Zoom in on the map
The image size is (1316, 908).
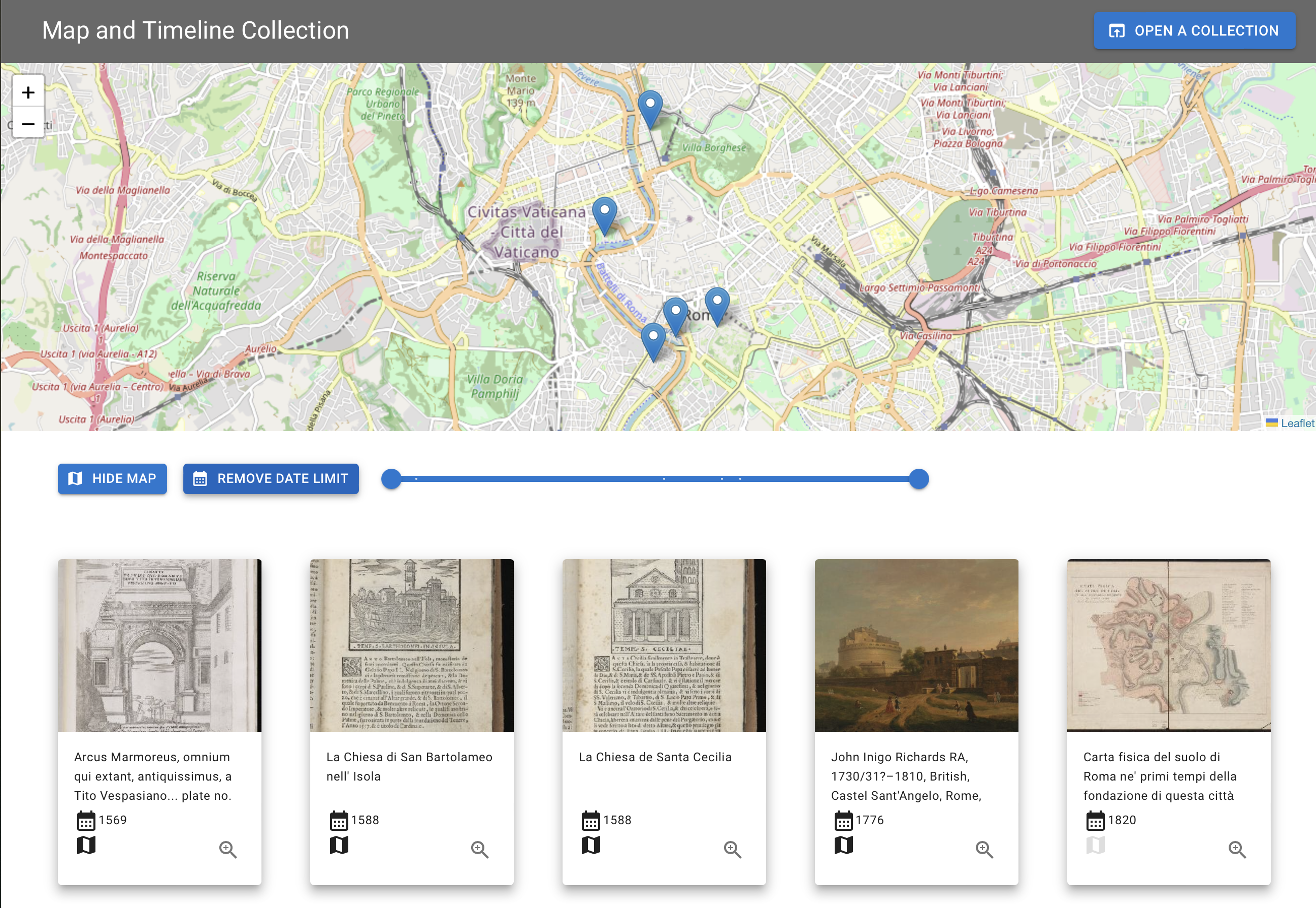point(28,92)
